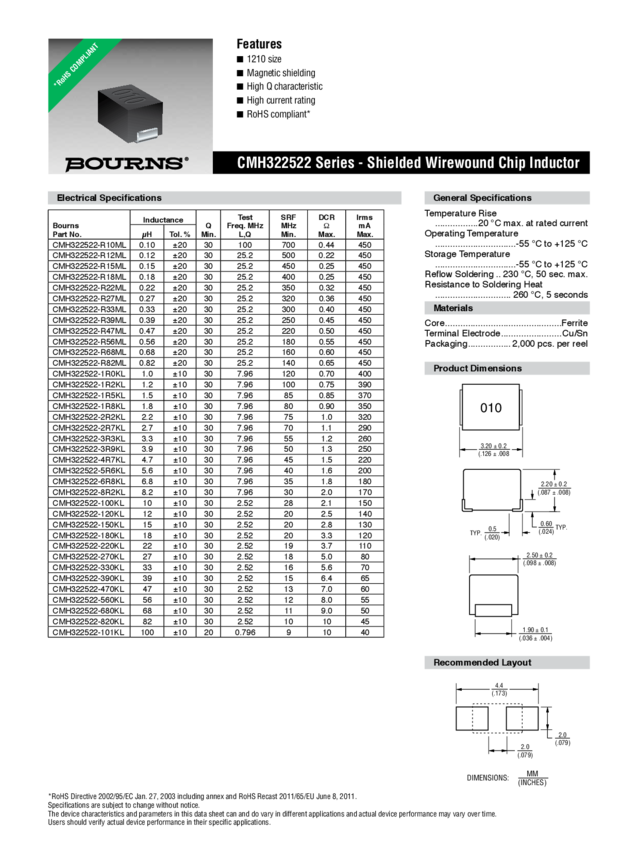638x850 pixels.
Task: Select part number CMH322522-8R2KL
Action: pyautogui.click(x=88, y=492)
